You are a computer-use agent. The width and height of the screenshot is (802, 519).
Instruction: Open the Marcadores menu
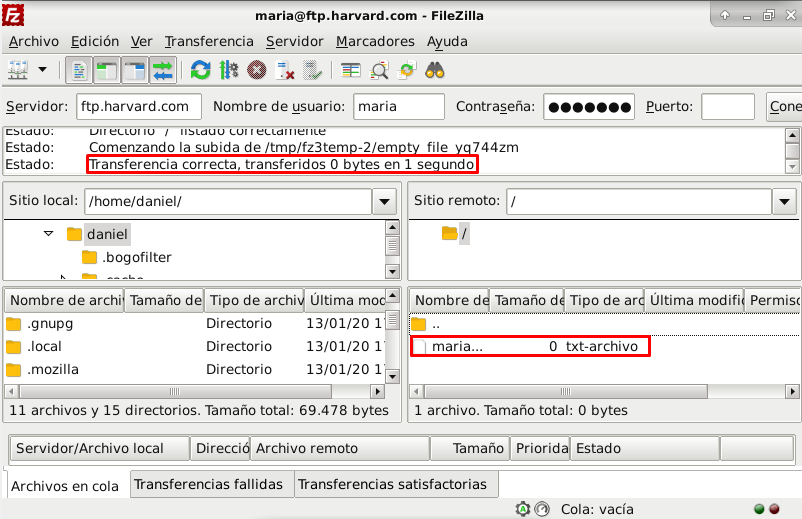click(x=375, y=41)
